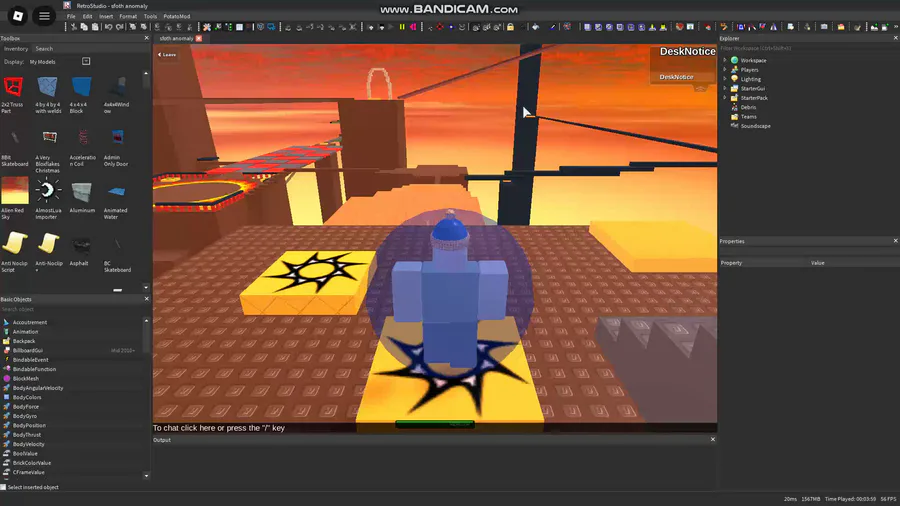Open the File menu
This screenshot has width=900, height=506.
71,17
